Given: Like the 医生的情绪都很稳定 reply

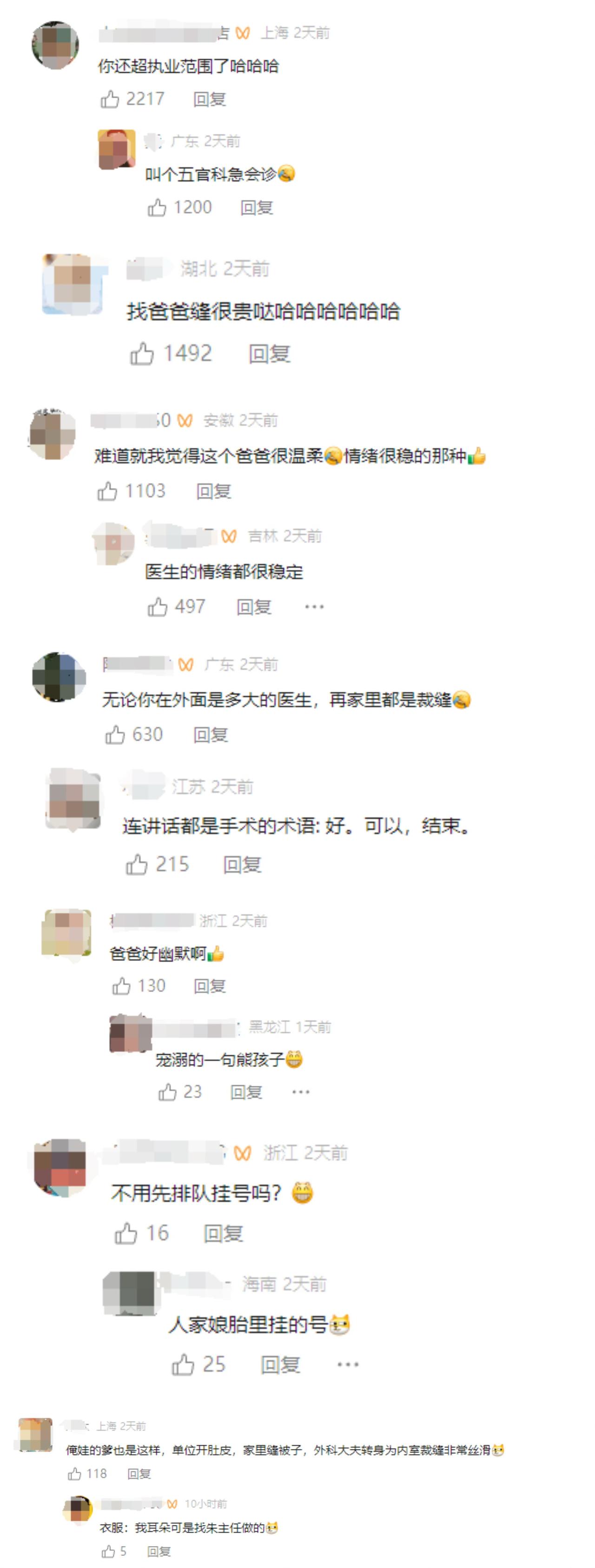Looking at the screenshot, I should [x=158, y=607].
